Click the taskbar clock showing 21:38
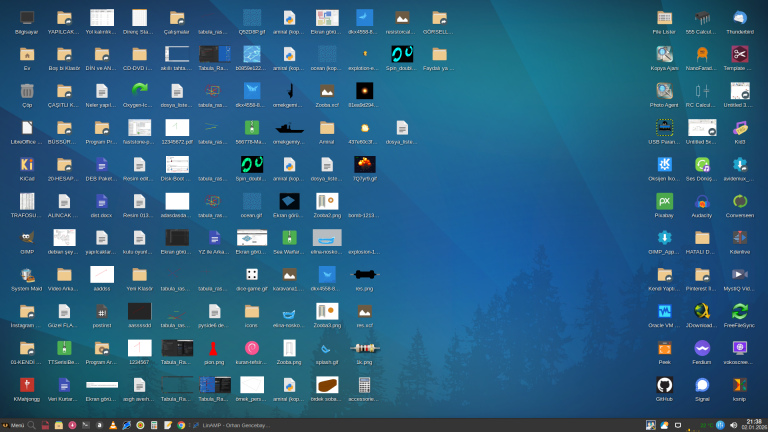Image resolution: width=768 pixels, height=432 pixels. 753,424
